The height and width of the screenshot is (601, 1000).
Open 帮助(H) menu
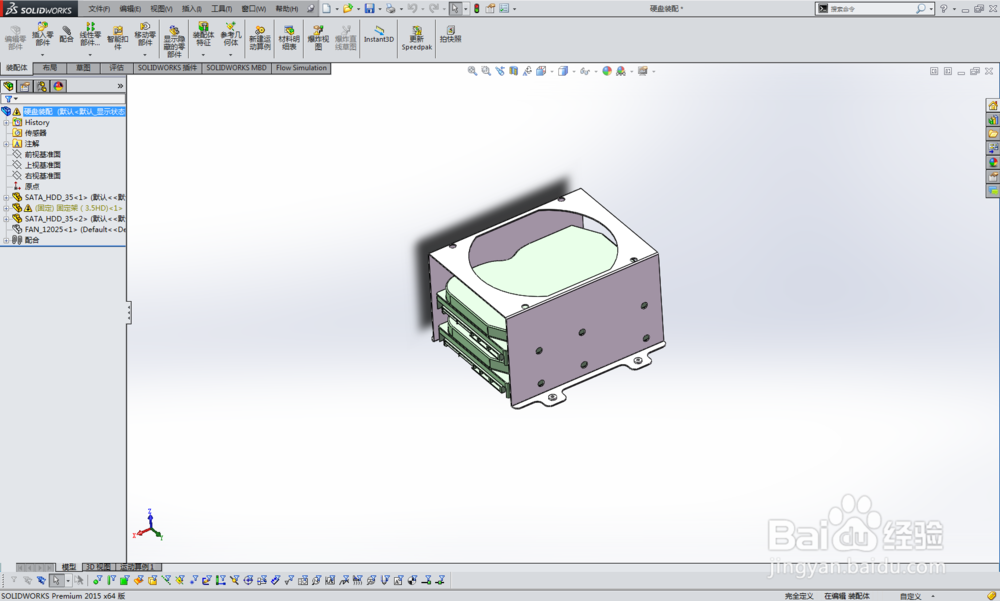(286, 9)
